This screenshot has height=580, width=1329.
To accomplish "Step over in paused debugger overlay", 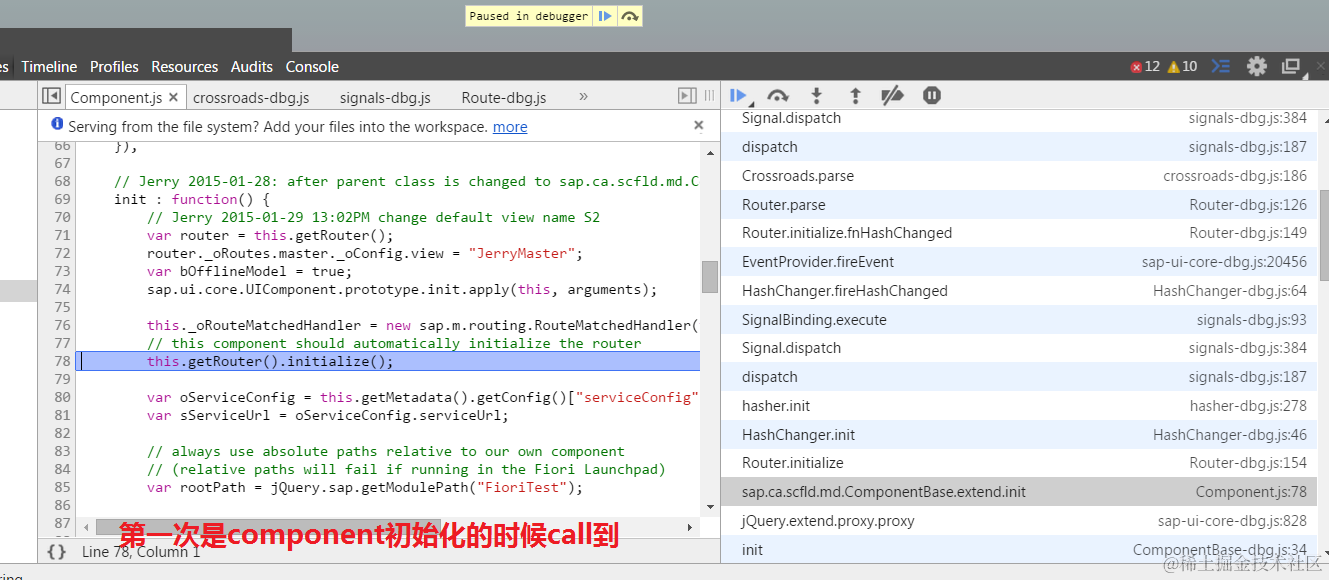I will pos(629,16).
